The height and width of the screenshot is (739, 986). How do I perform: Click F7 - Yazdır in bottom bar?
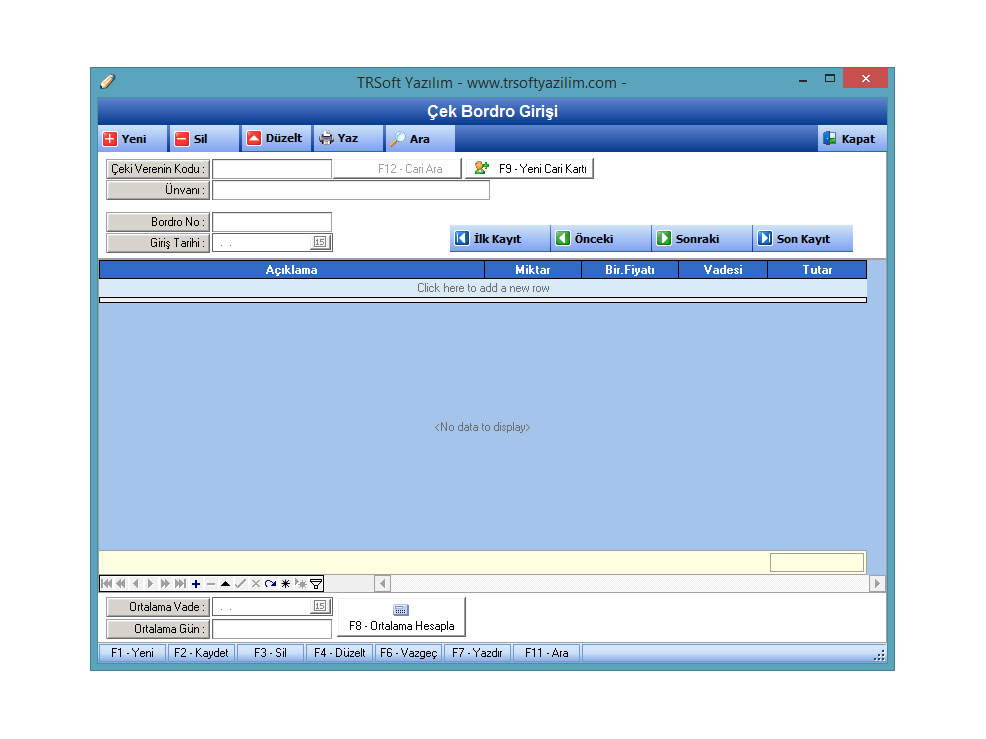point(477,653)
